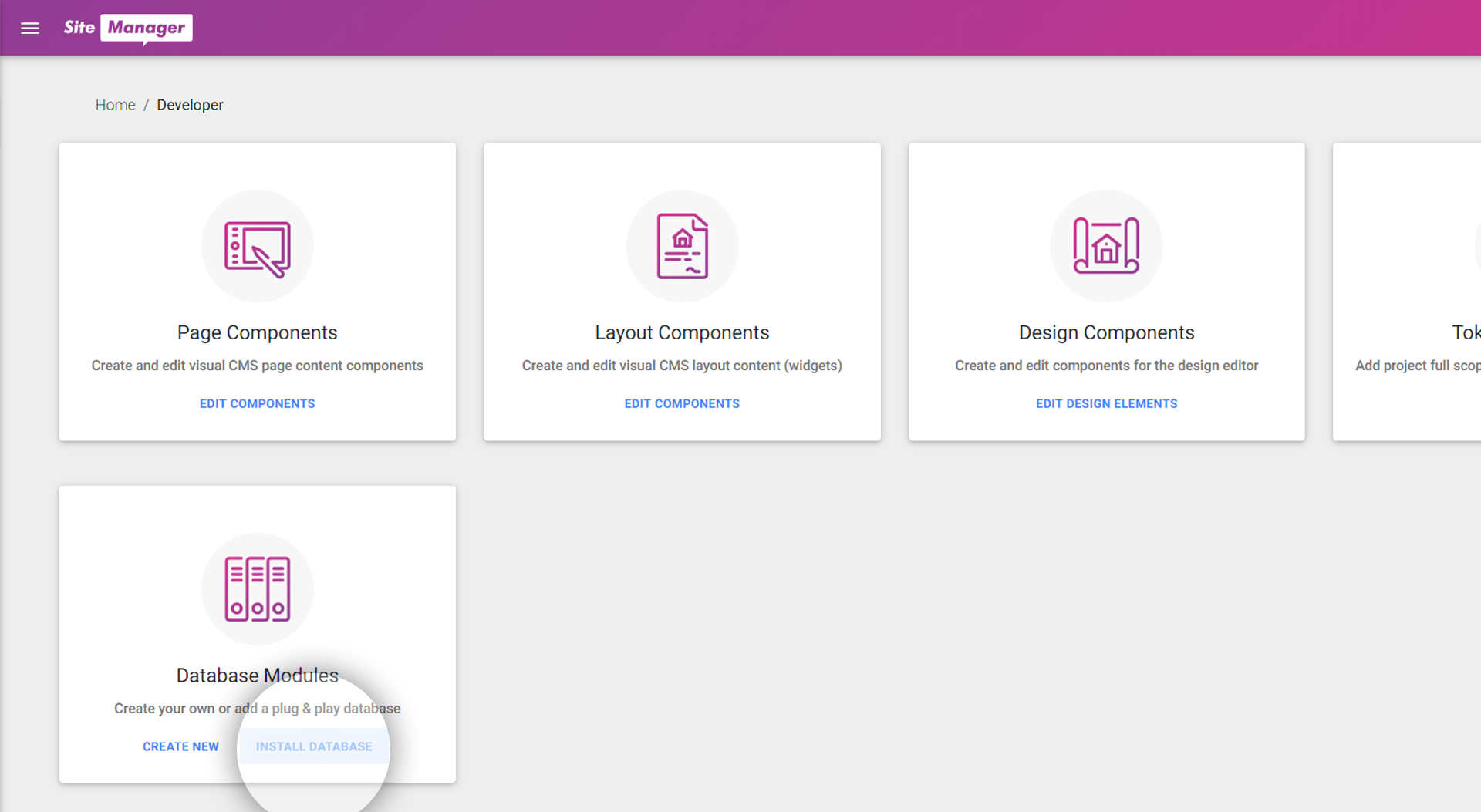Click the Site Manager logo
This screenshot has width=1481, height=812.
tap(128, 29)
